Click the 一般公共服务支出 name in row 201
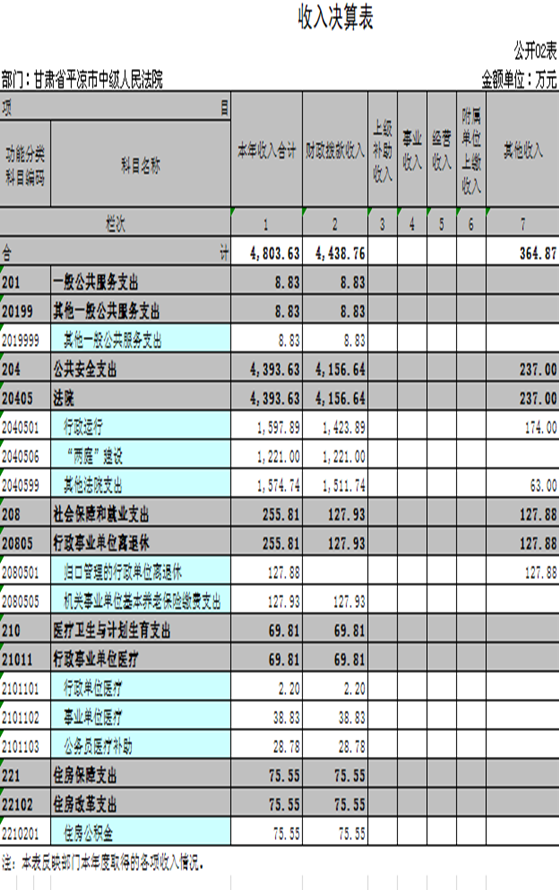 coord(95,282)
